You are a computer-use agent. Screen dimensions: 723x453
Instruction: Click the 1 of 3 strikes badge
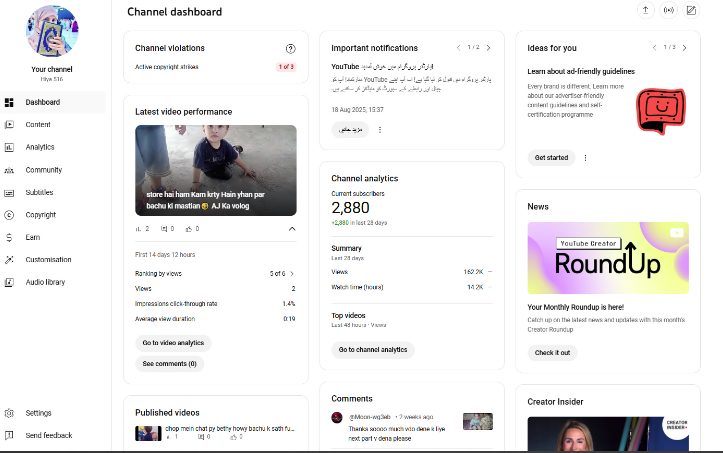point(286,67)
